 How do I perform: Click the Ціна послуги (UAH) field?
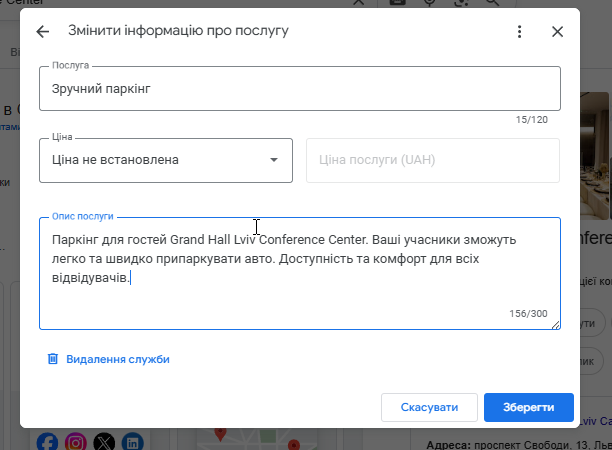click(433, 160)
